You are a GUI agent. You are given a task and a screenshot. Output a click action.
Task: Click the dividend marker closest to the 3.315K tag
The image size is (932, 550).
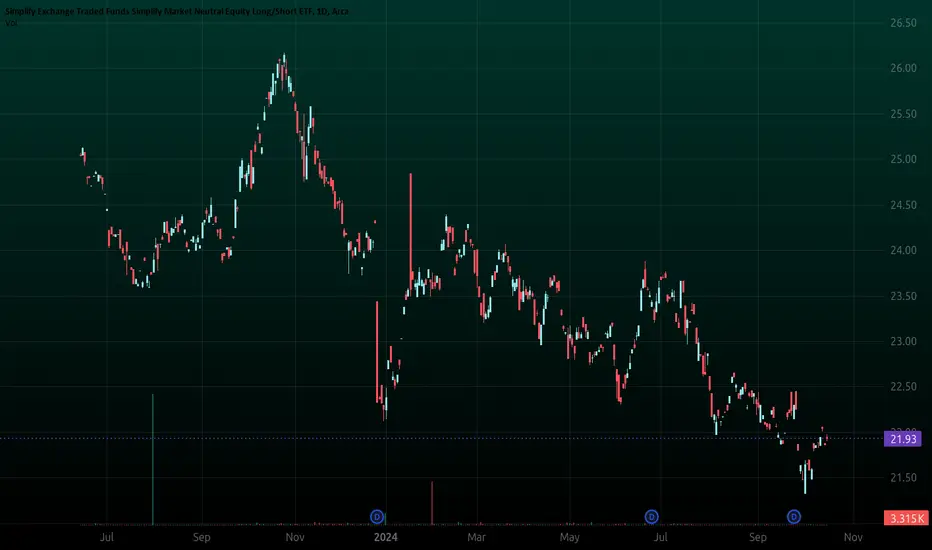[794, 517]
